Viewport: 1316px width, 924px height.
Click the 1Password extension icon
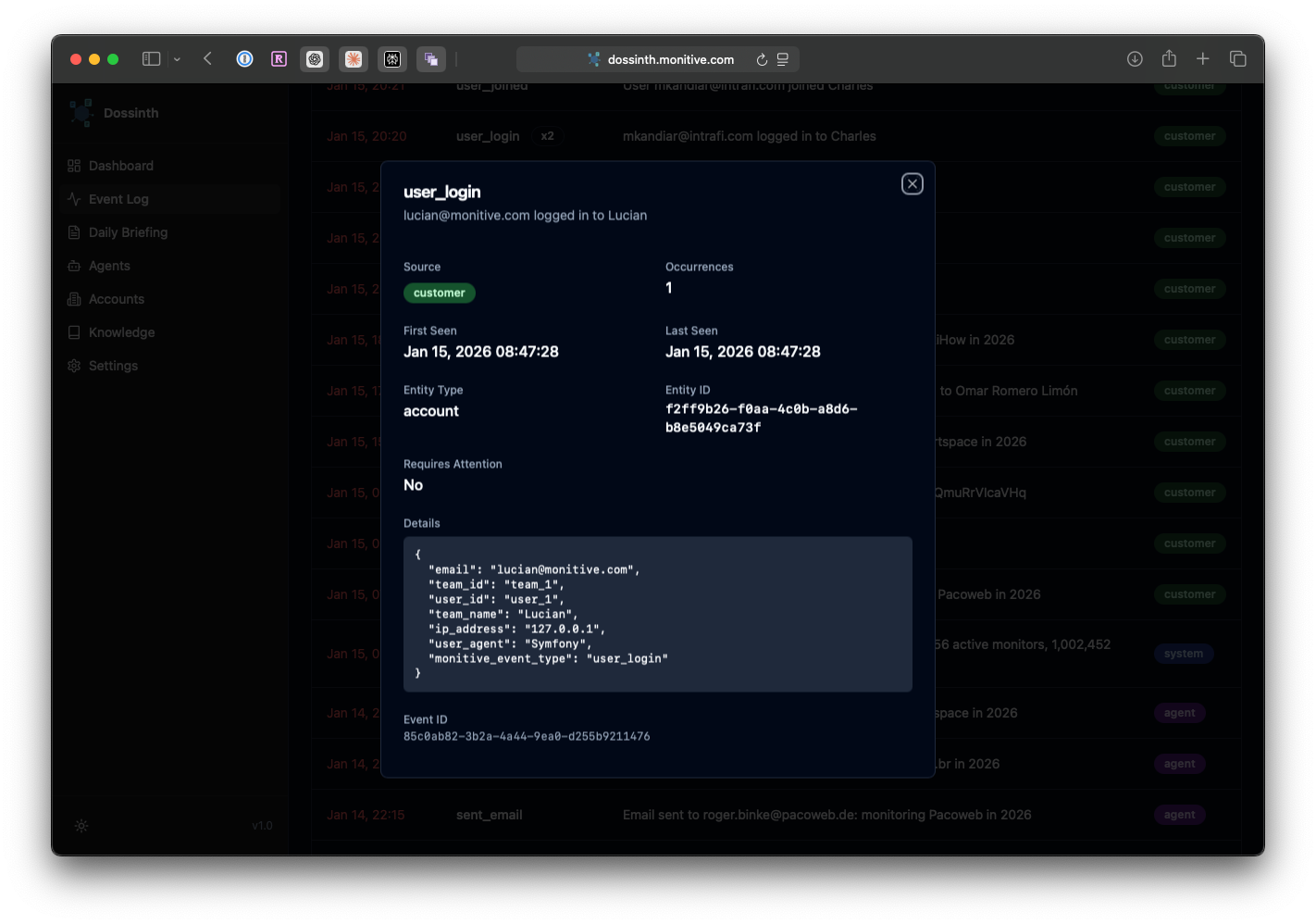click(x=244, y=59)
